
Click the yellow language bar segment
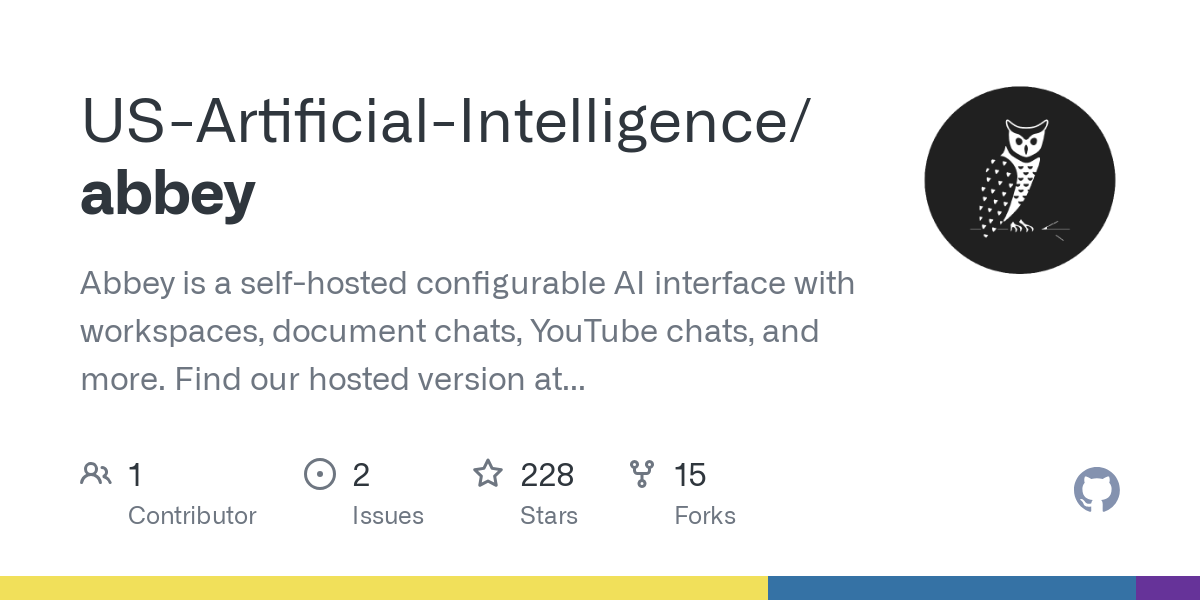[x=384, y=588]
